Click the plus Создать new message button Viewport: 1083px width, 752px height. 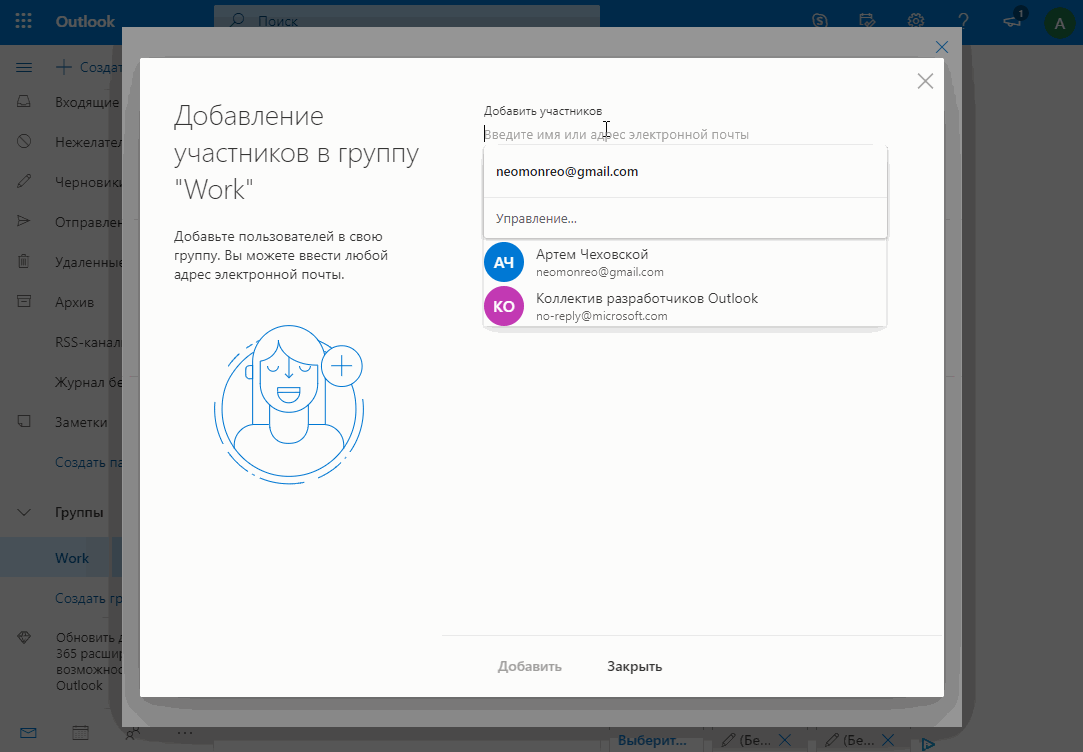[88, 67]
